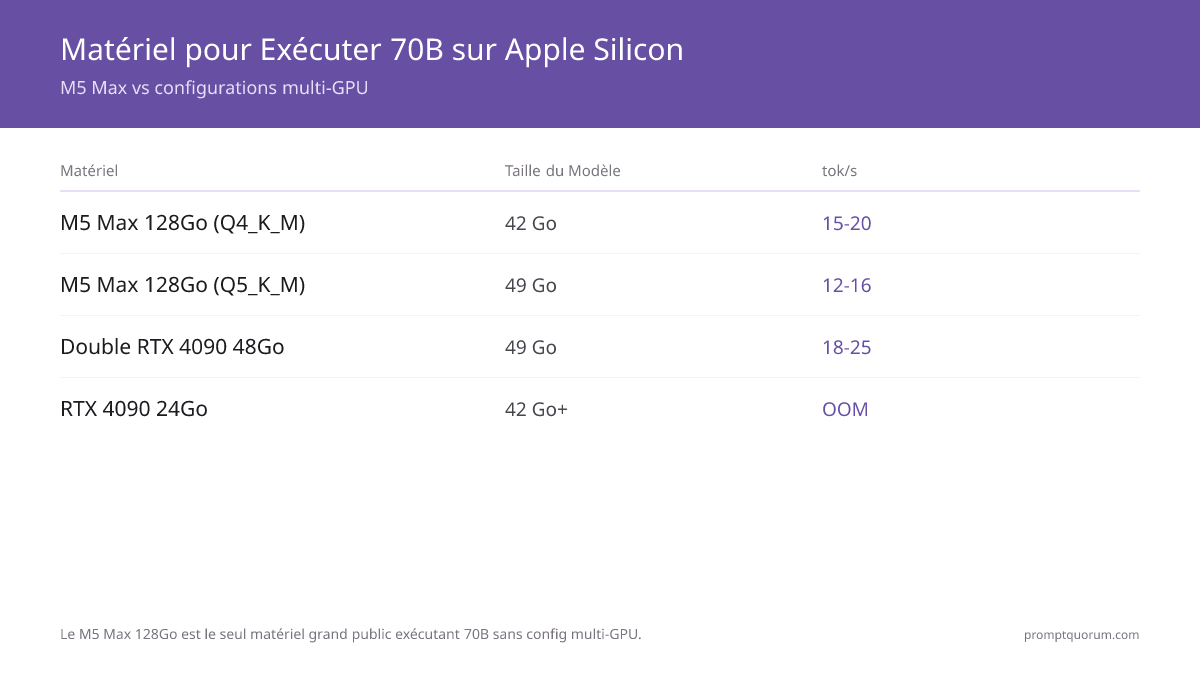Click the subtitle 'M5 Max vs configurations multi-GPU'
The width and height of the screenshot is (1200, 675).
point(214,88)
